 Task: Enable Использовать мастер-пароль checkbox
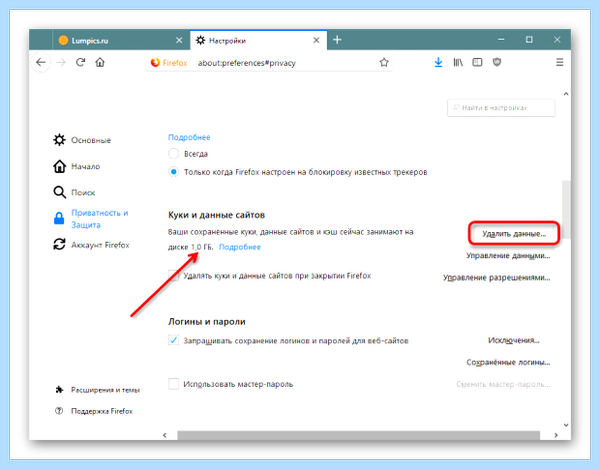pyautogui.click(x=173, y=384)
